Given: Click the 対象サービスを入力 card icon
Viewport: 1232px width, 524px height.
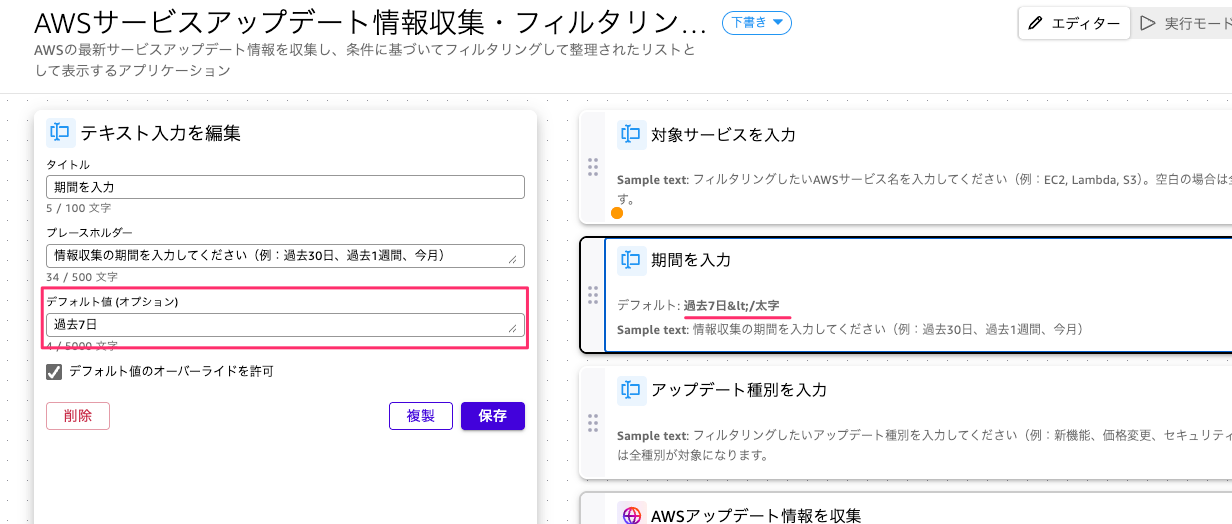Looking at the screenshot, I should coord(630,134).
